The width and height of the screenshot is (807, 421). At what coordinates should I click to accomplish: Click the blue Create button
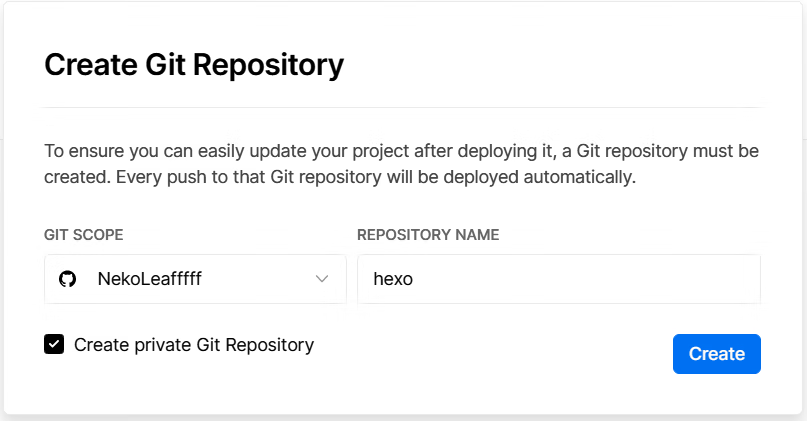point(717,354)
